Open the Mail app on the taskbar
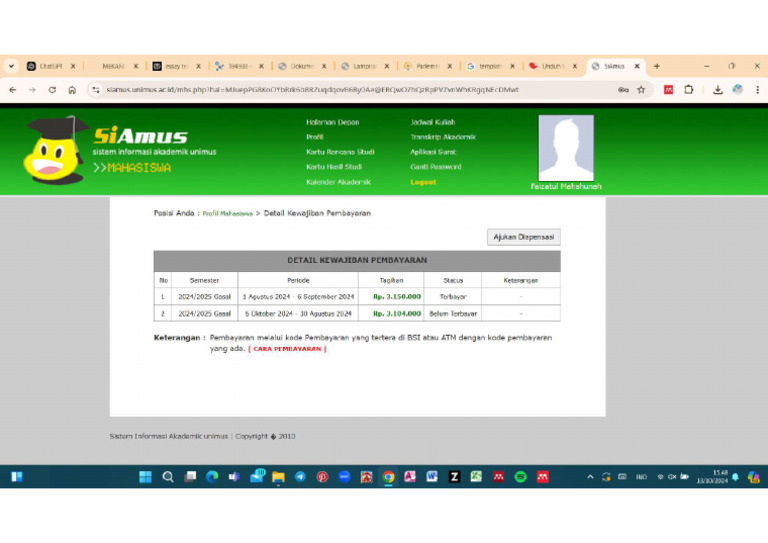Viewport: 768px width, 543px height. point(257,476)
